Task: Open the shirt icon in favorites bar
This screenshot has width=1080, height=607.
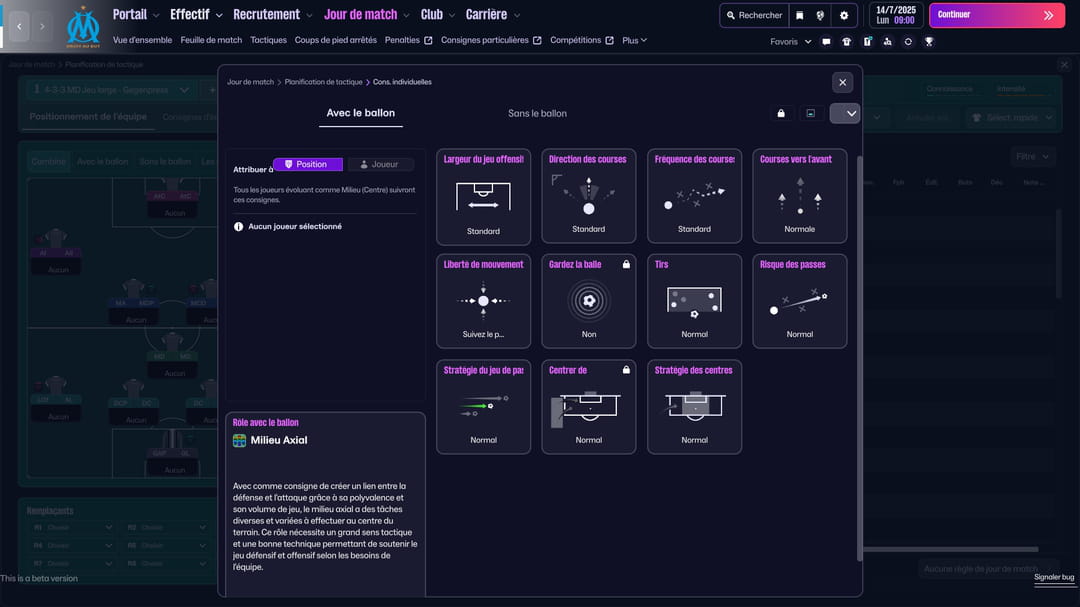Action: (846, 42)
